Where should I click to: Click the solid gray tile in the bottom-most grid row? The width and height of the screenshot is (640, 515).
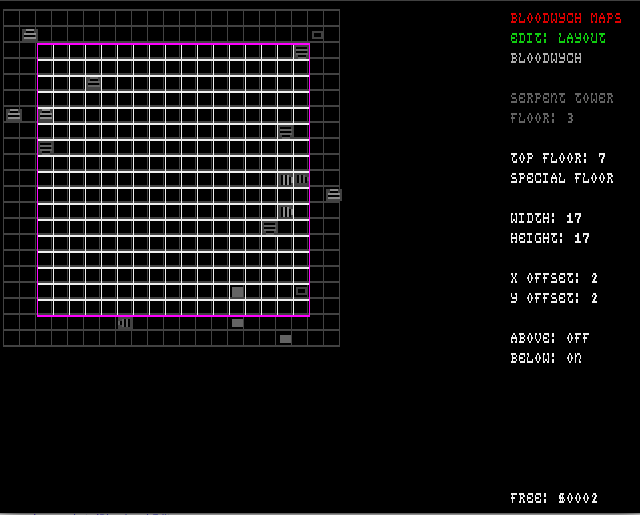tap(286, 339)
